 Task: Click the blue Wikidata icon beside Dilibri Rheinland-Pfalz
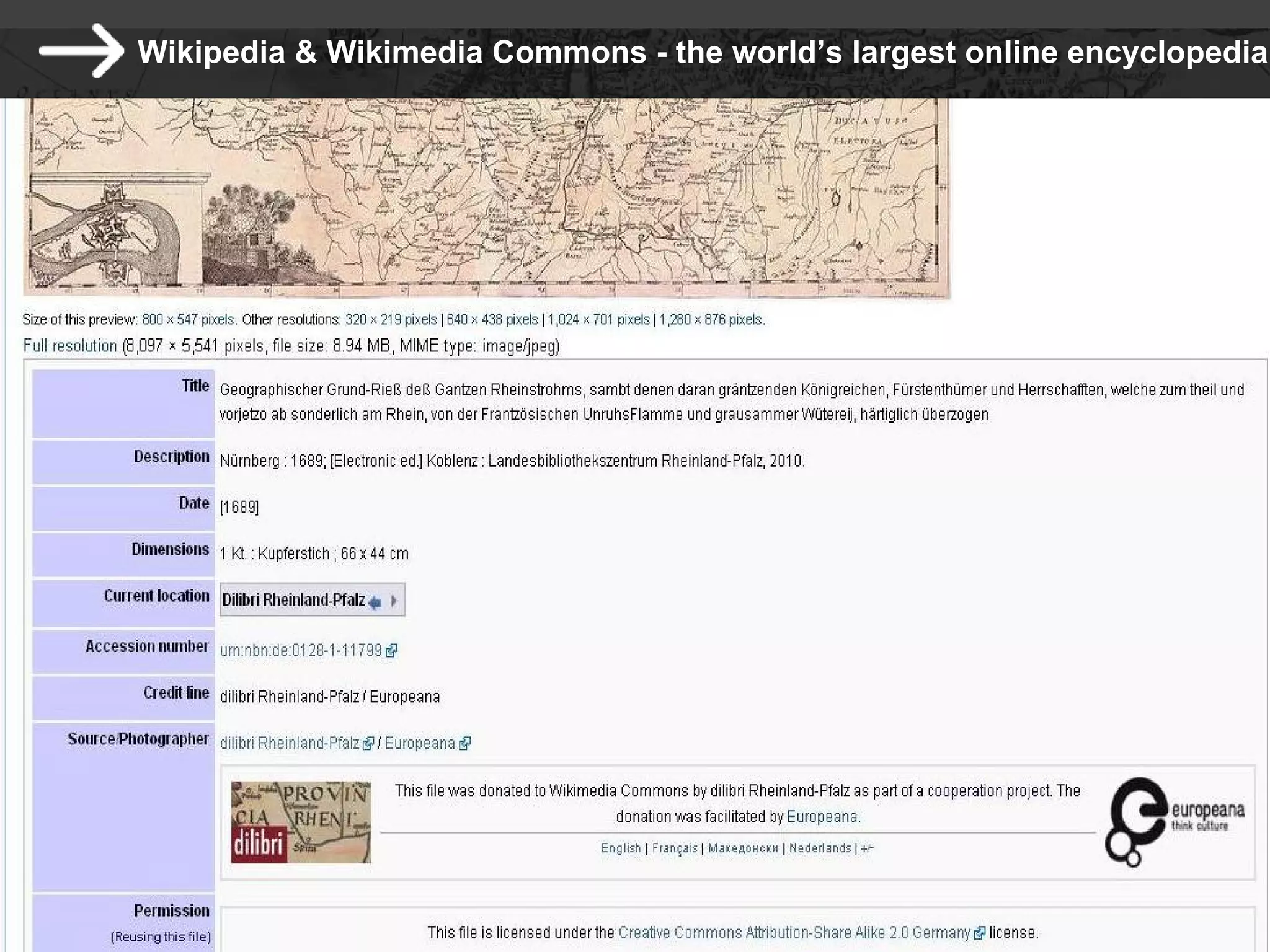[375, 601]
